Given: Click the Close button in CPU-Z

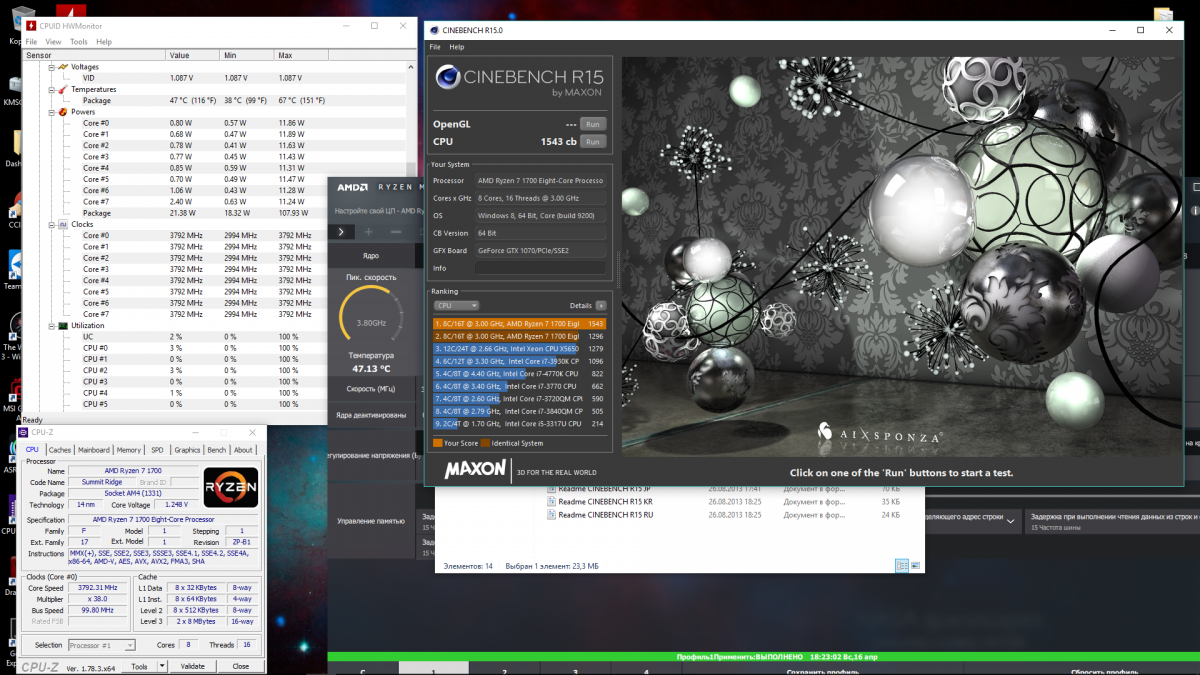Looking at the screenshot, I should click(241, 666).
